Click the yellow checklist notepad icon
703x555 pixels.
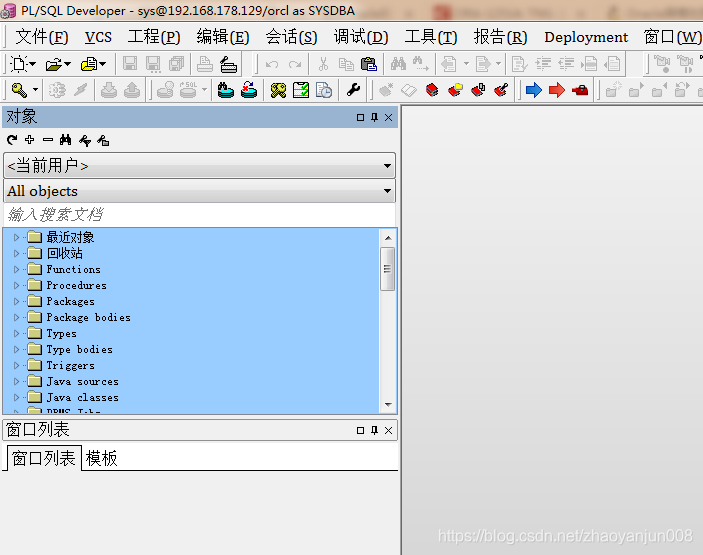[x=301, y=90]
